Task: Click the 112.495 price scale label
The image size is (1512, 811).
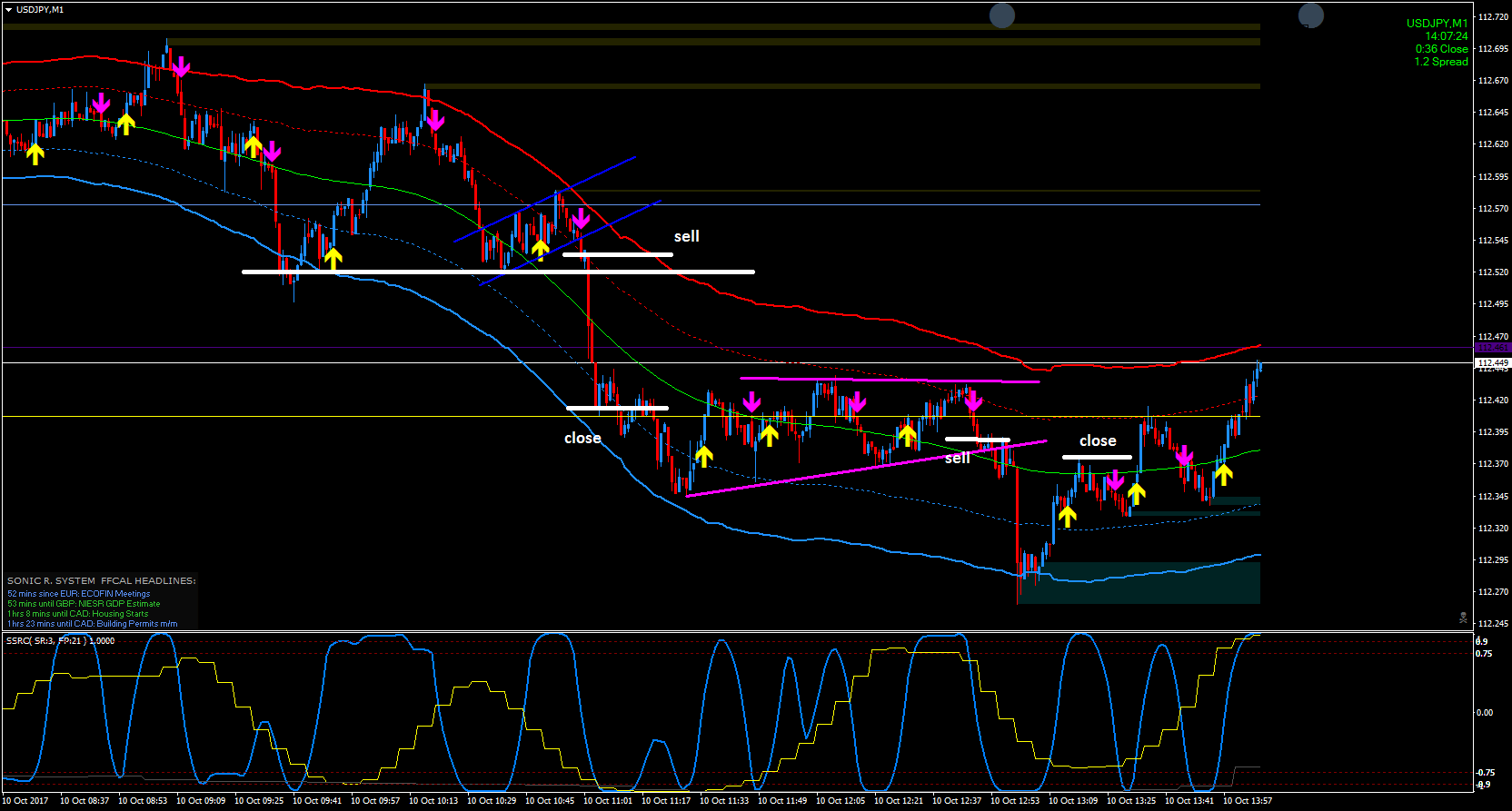Action: pos(1493,304)
